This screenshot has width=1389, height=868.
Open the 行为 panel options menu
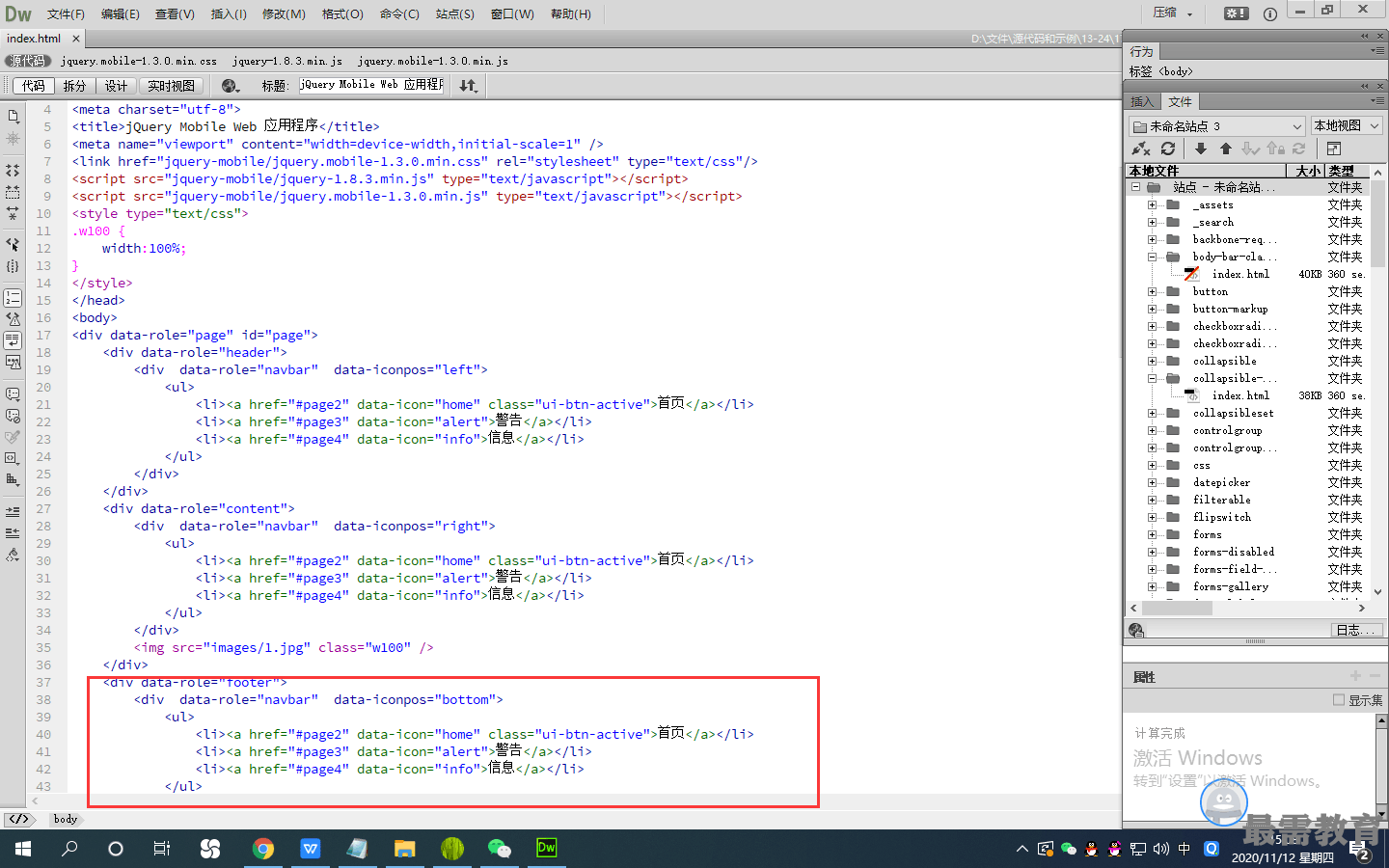click(1376, 51)
